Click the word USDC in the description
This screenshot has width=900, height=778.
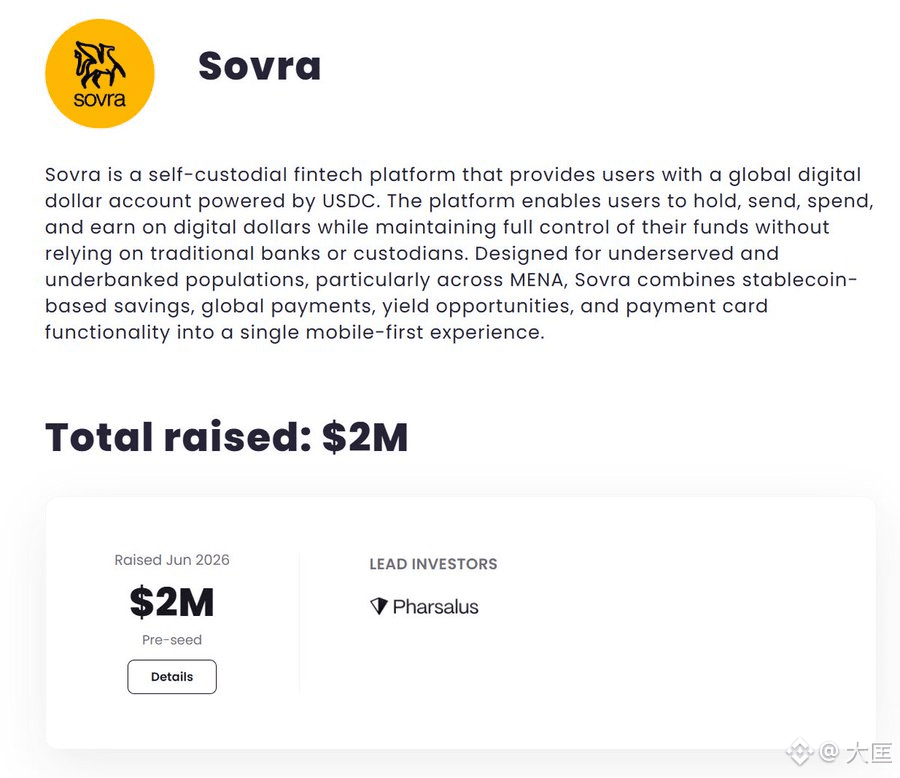pyautogui.click(x=350, y=201)
